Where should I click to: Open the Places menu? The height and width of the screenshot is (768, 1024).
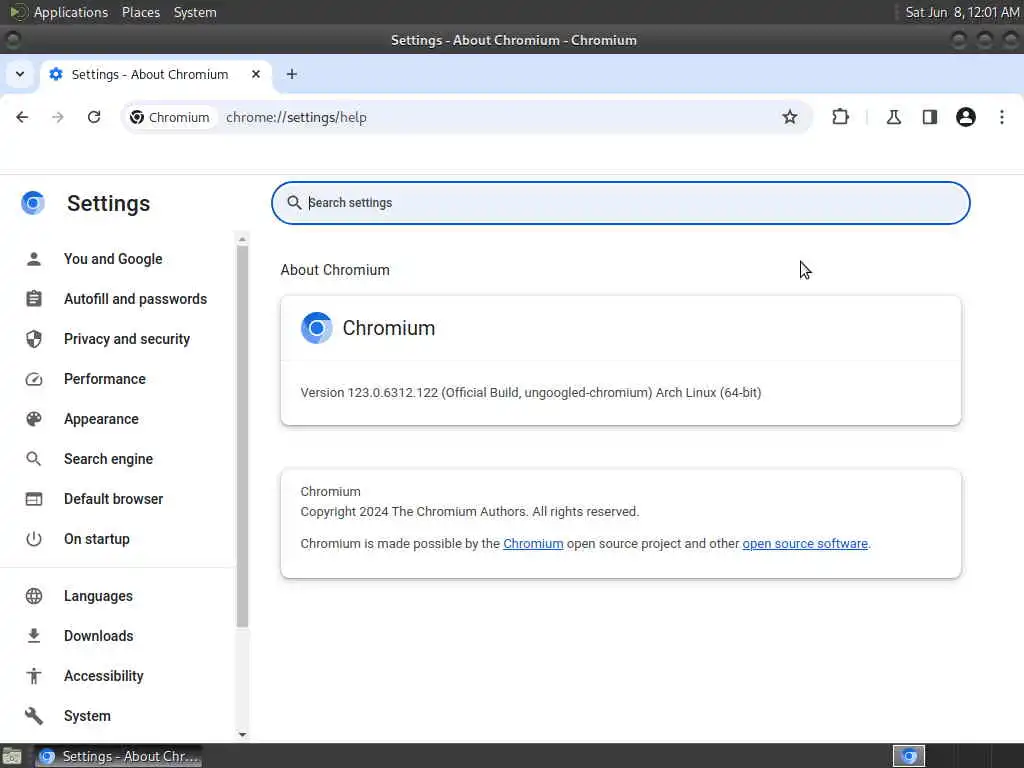pyautogui.click(x=140, y=12)
